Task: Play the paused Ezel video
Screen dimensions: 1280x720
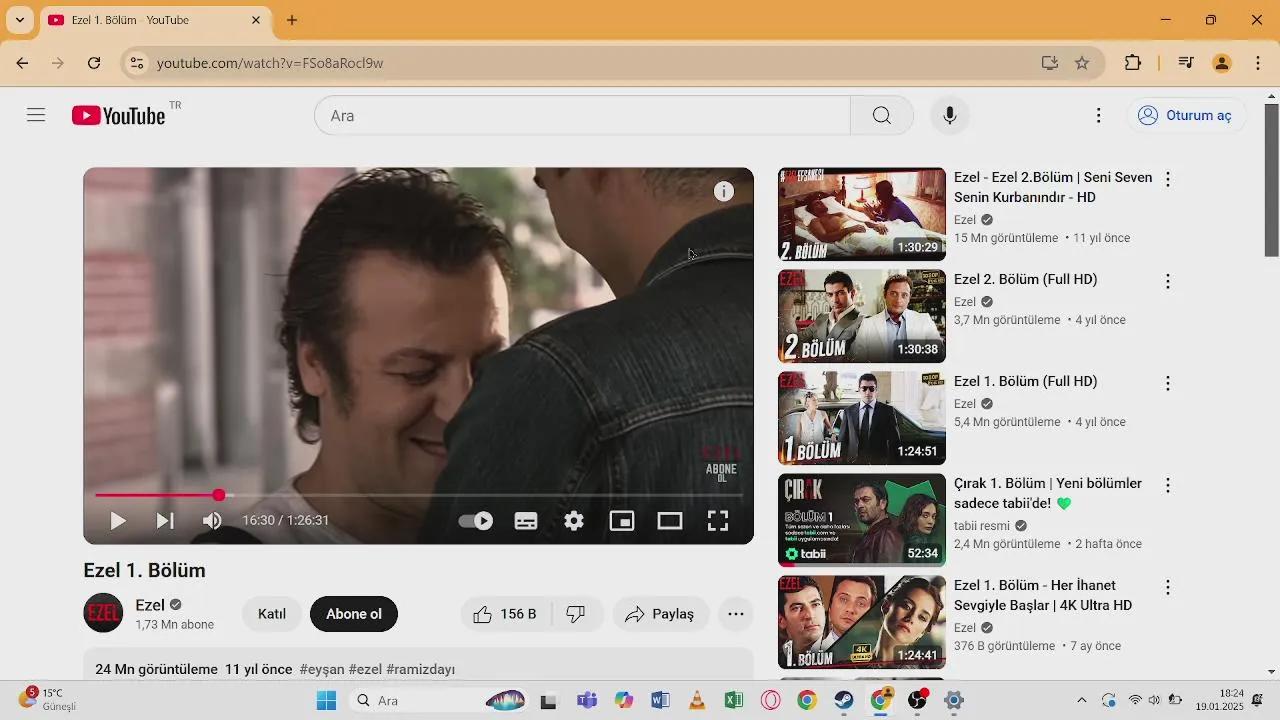Action: pyautogui.click(x=117, y=521)
